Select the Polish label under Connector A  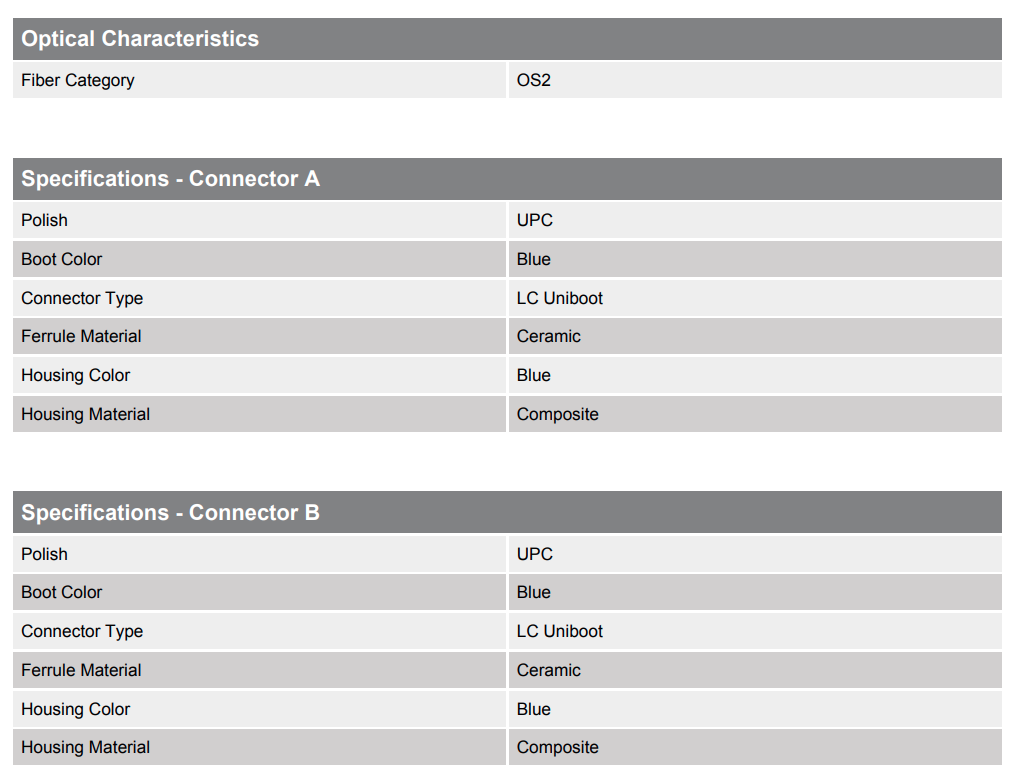pos(45,220)
